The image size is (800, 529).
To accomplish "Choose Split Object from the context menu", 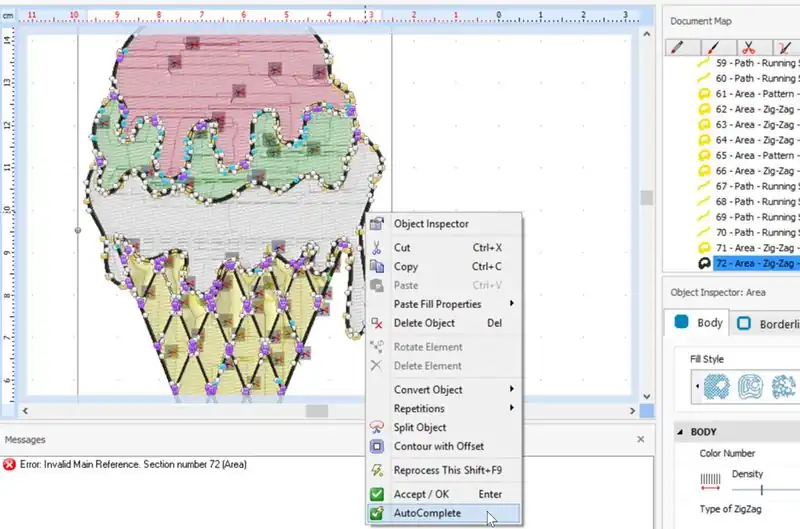I will (420, 427).
